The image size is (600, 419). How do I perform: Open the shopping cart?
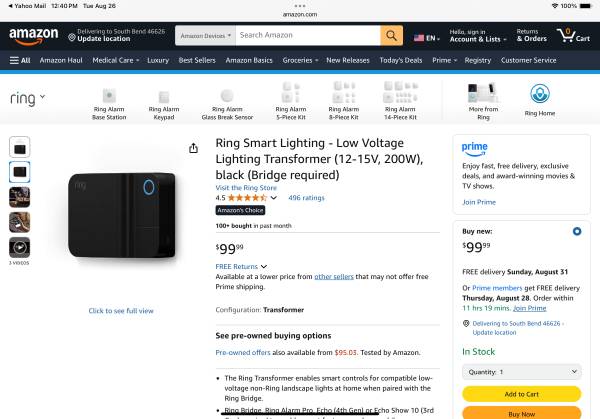point(570,35)
